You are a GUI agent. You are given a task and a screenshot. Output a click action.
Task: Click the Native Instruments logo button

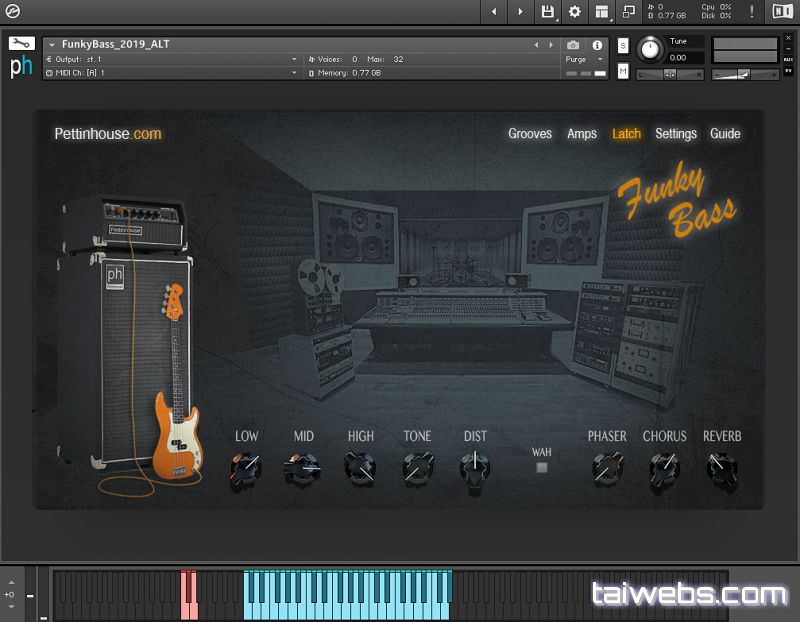pos(782,12)
